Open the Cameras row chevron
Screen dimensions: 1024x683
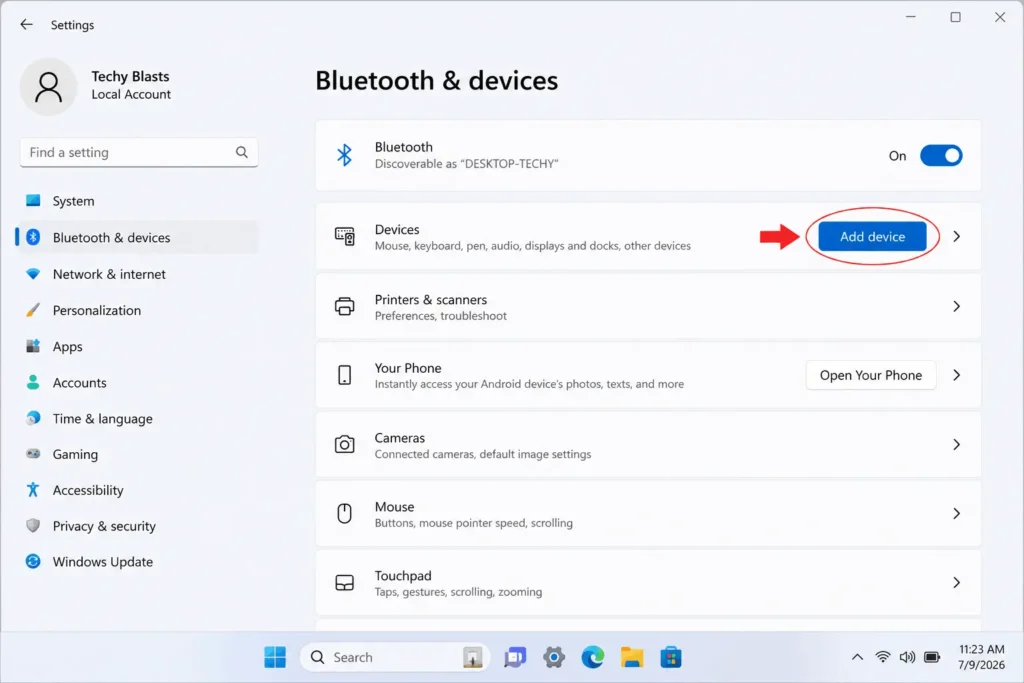956,445
